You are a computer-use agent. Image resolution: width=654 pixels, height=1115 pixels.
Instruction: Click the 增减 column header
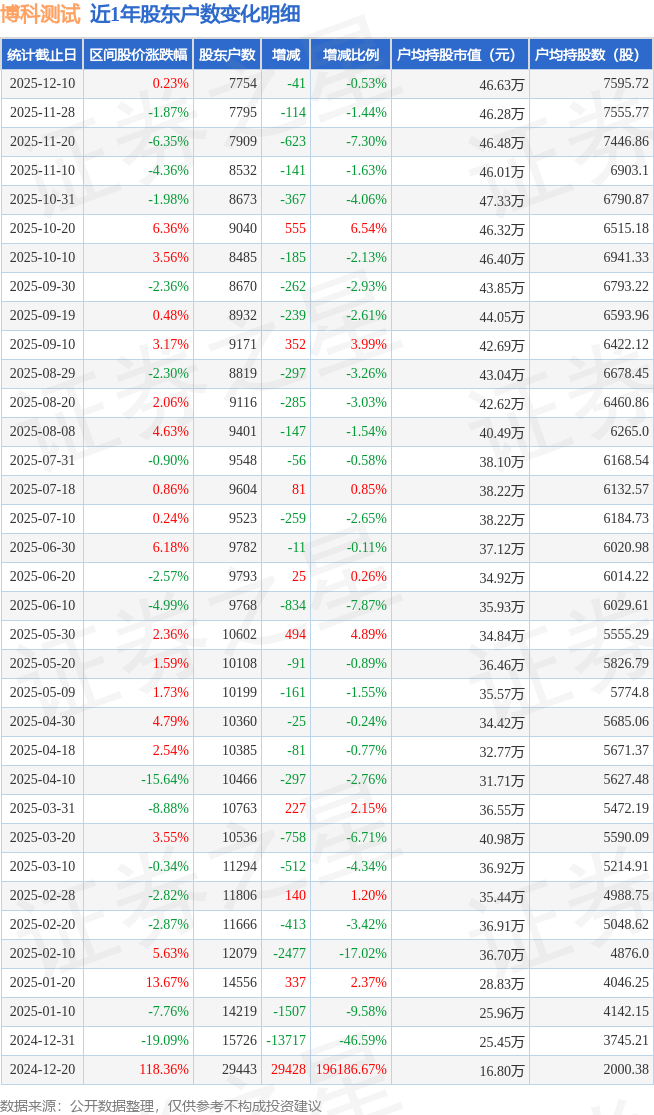pos(285,55)
